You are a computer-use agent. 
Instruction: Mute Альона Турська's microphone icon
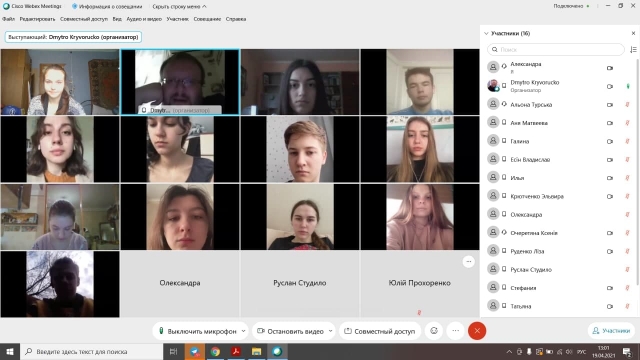click(627, 104)
